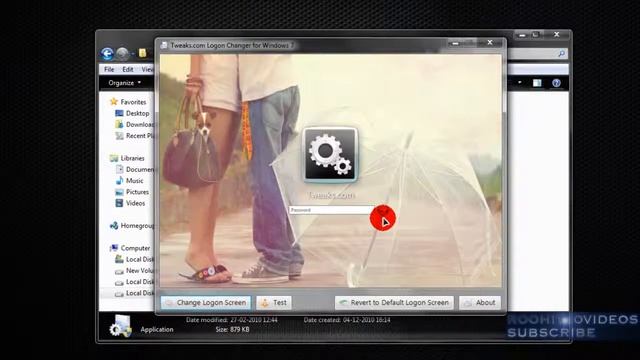Image resolution: width=640 pixels, height=360 pixels.
Task: Open the view options dropdown arrow
Action: (x=520, y=82)
